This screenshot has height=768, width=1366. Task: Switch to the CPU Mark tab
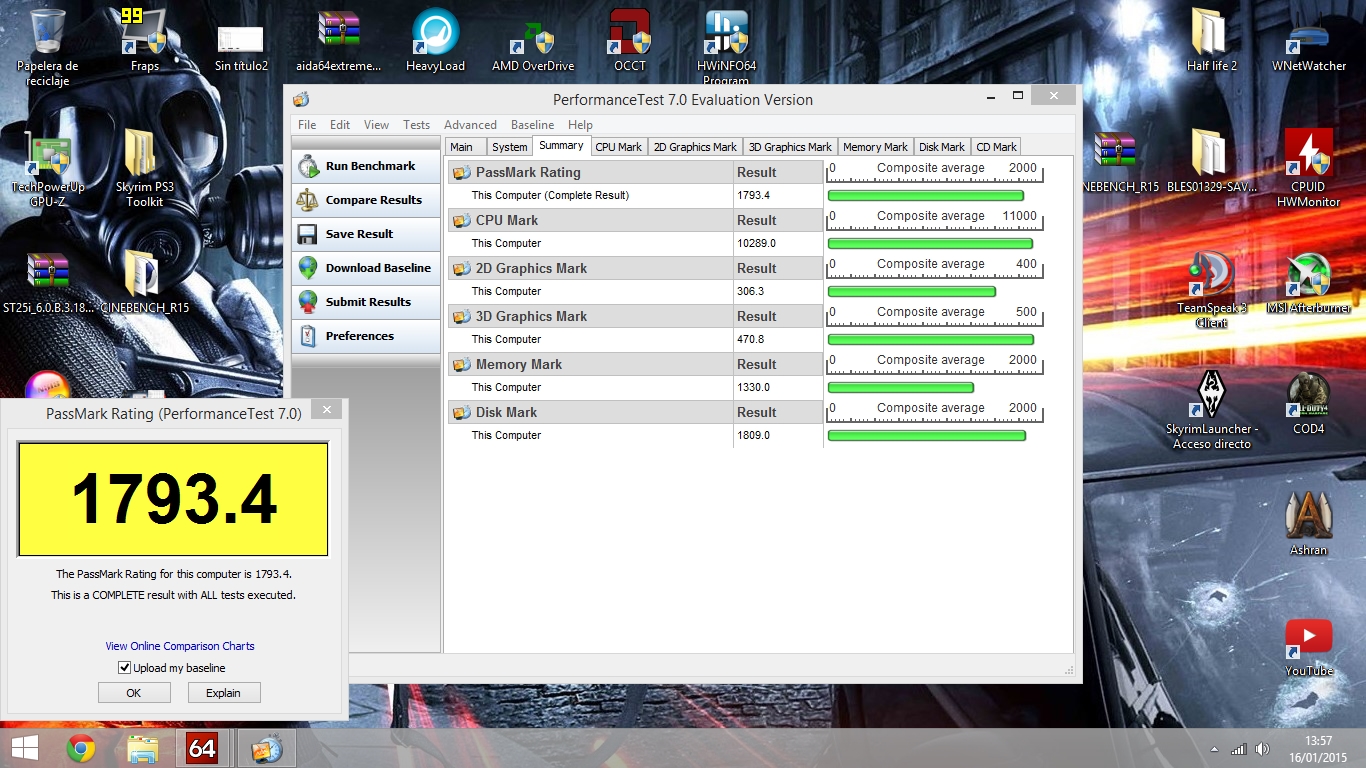[x=618, y=147]
